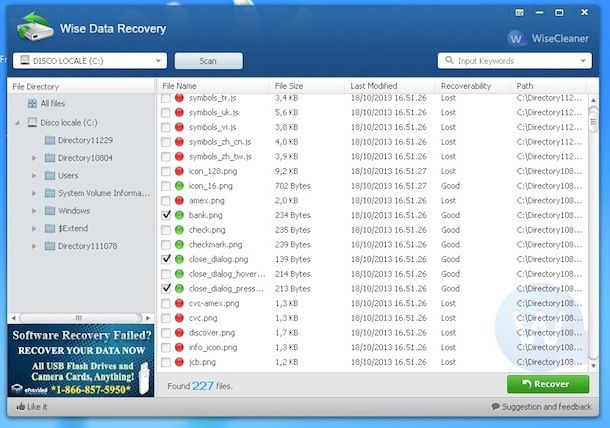Image resolution: width=610 pixels, height=428 pixels.
Task: Uncheck the close_dialog_press checkbox
Action: pyautogui.click(x=166, y=289)
